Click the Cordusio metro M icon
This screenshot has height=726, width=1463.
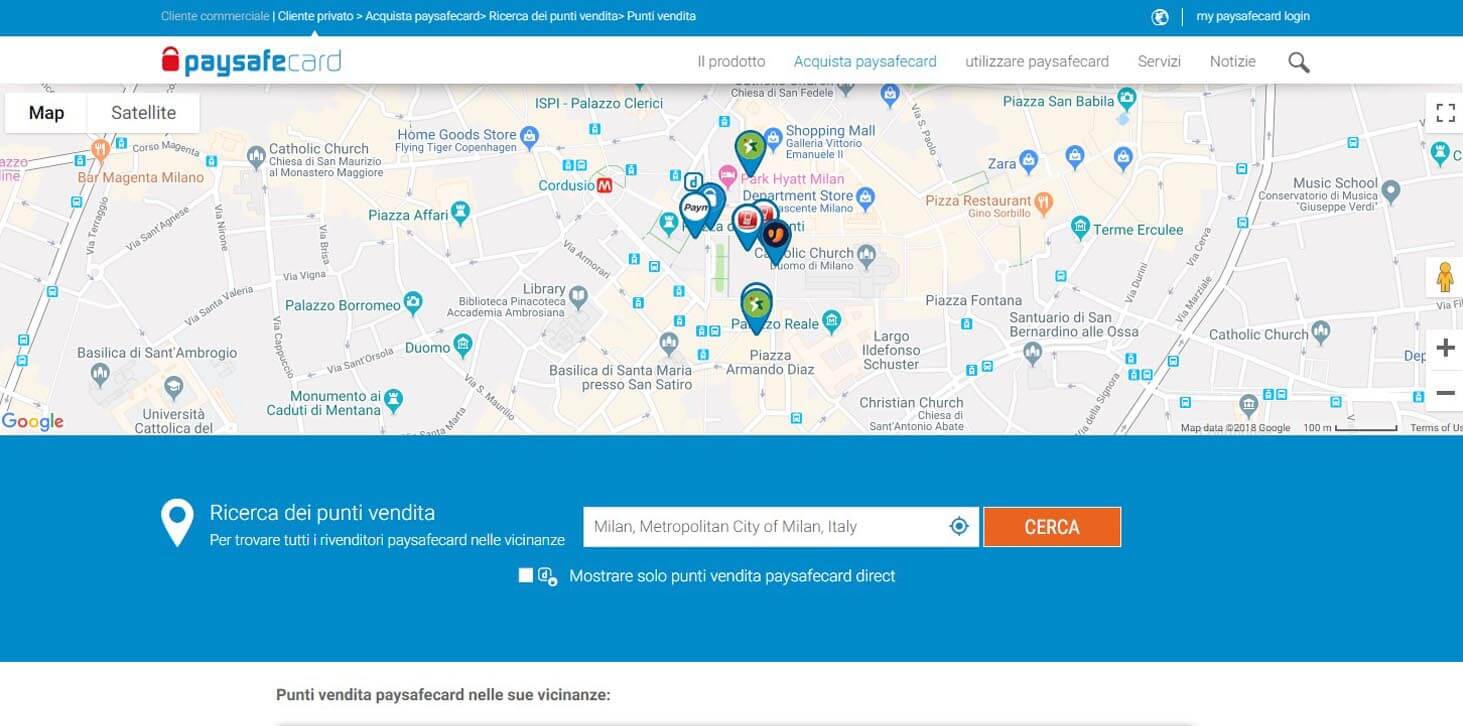605,185
